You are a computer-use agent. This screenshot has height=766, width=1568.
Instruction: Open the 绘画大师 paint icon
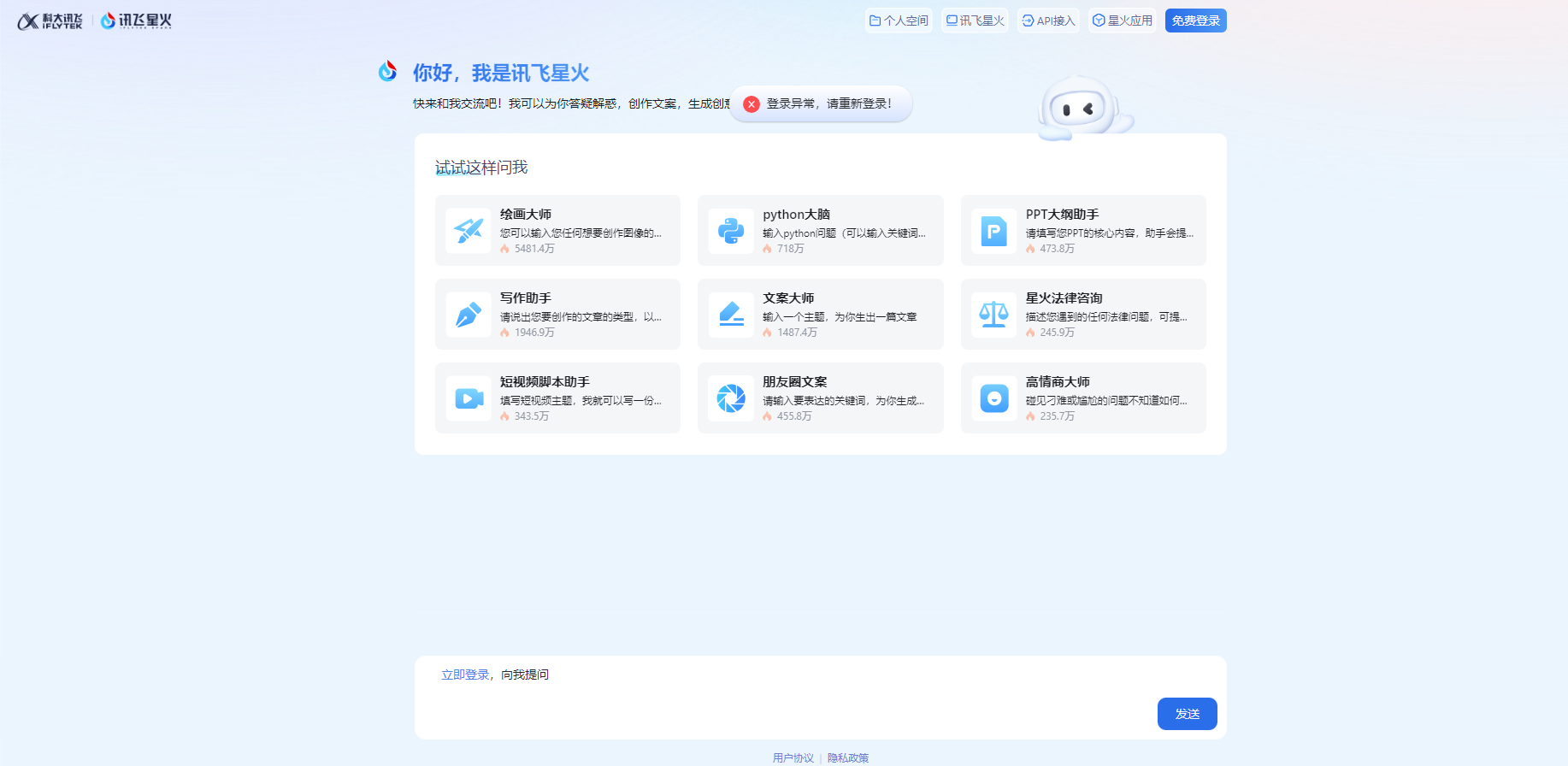469,231
